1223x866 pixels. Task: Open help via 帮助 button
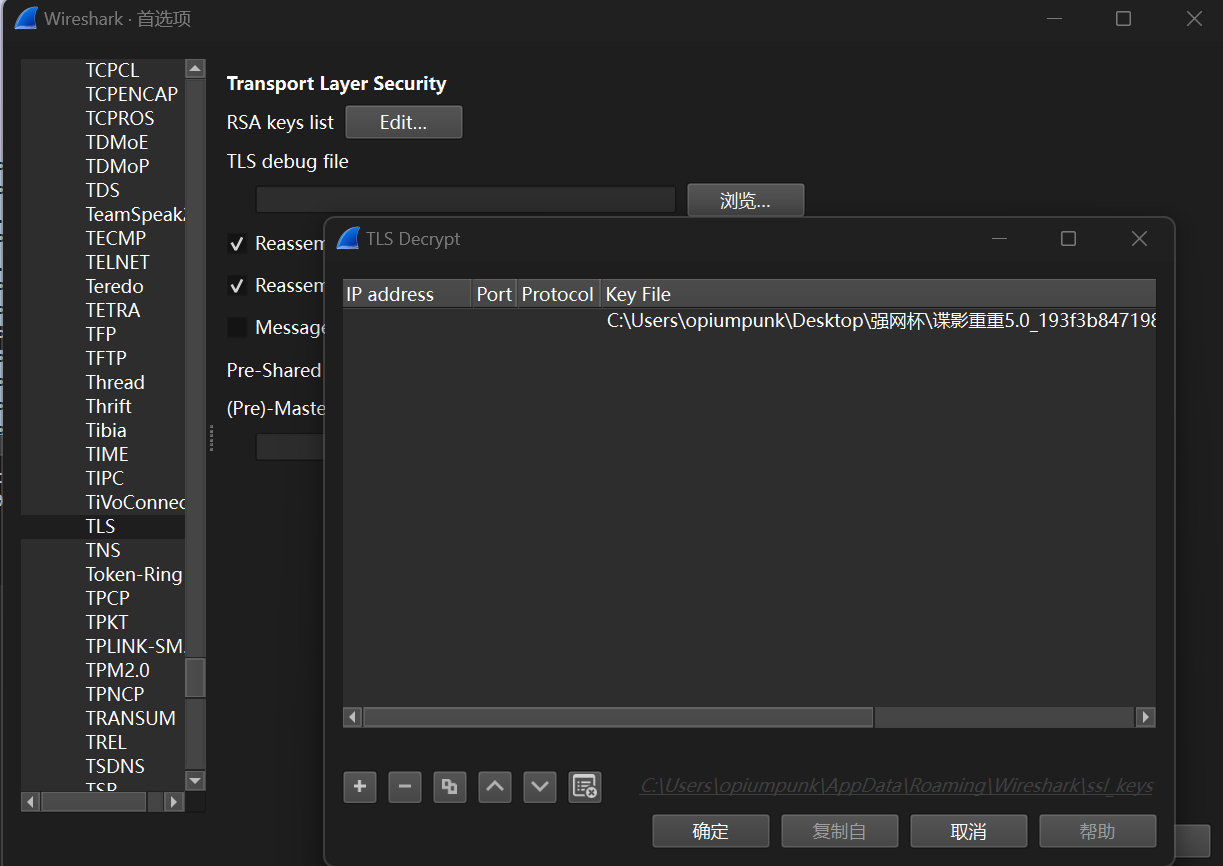coord(1098,831)
